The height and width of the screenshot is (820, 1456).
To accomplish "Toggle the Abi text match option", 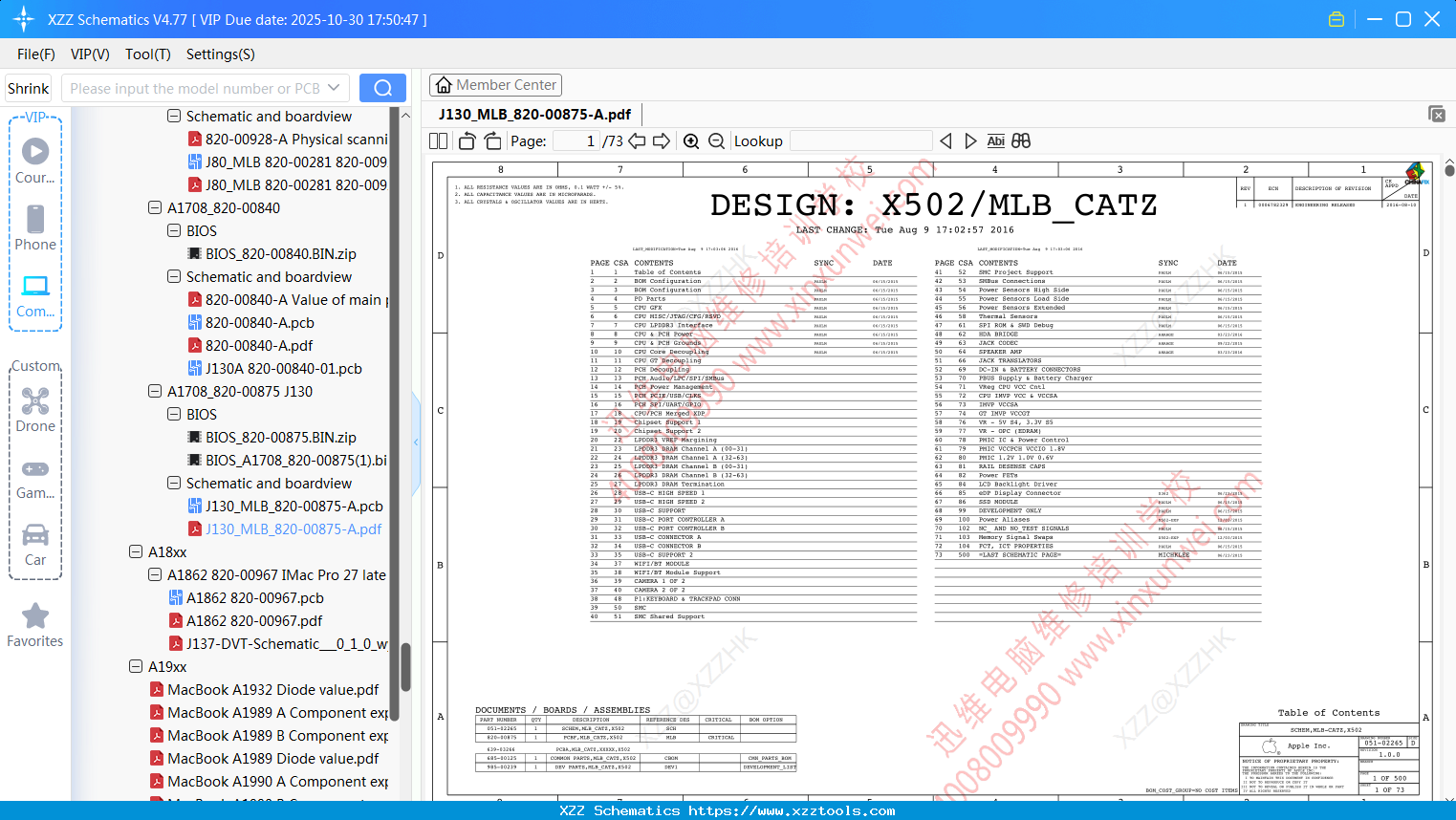I will tap(996, 141).
